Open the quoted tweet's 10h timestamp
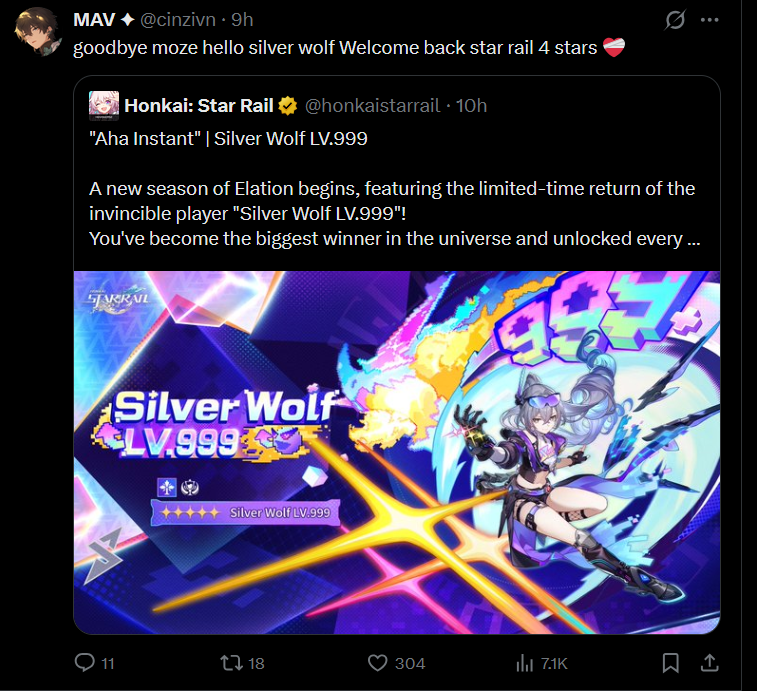The height and width of the screenshot is (691, 757). coord(471,105)
